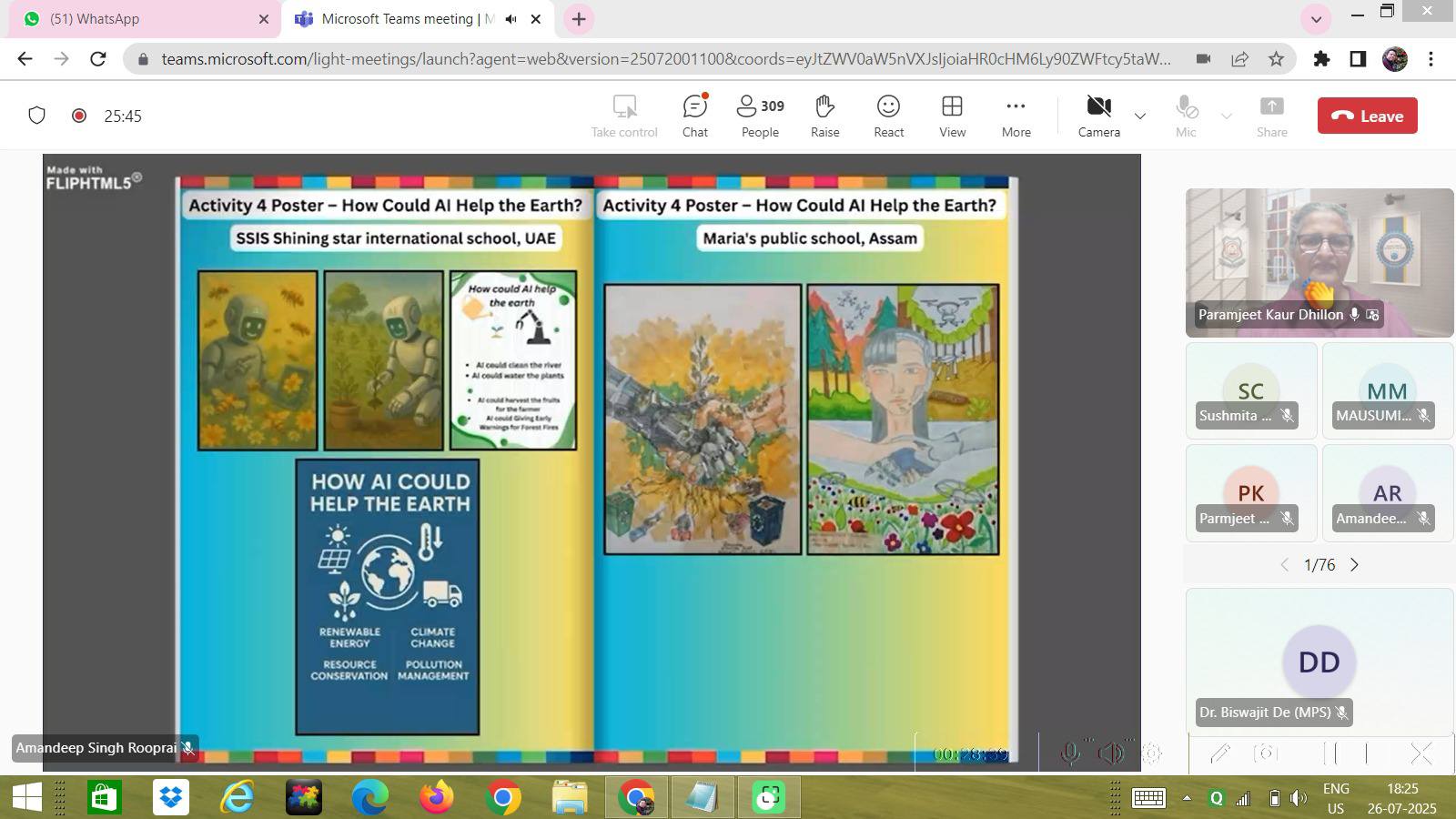1456x819 pixels.
Task: Click the shield security icon
Action: coord(36,116)
